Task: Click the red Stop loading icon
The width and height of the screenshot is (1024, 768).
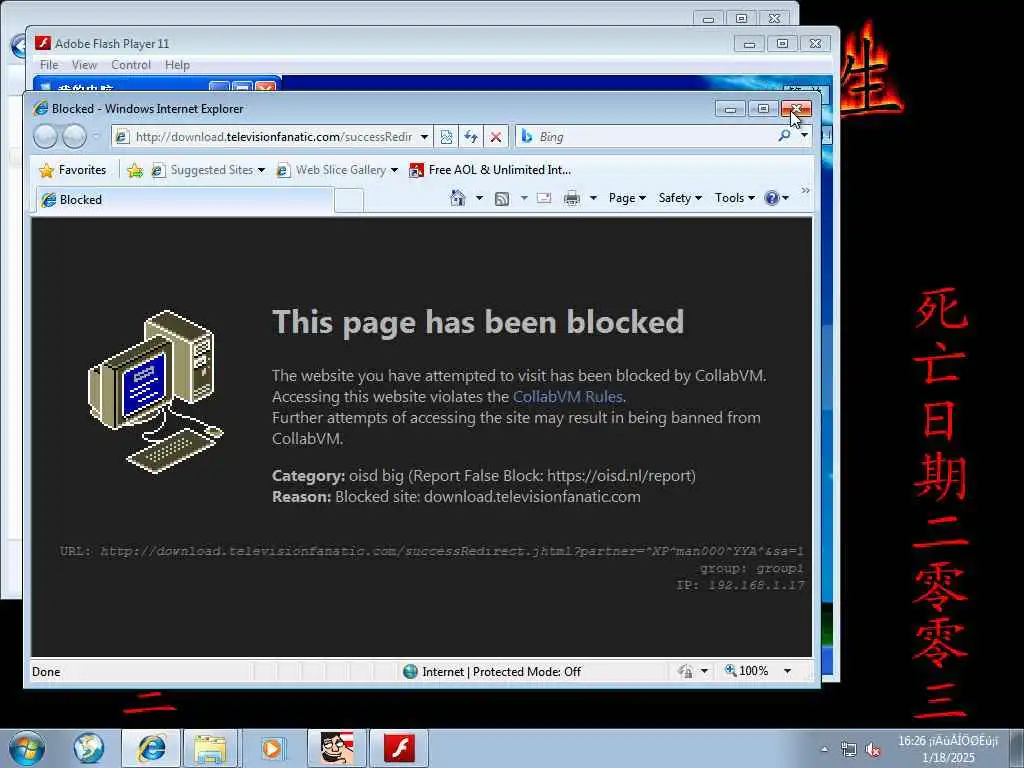Action: click(x=496, y=136)
